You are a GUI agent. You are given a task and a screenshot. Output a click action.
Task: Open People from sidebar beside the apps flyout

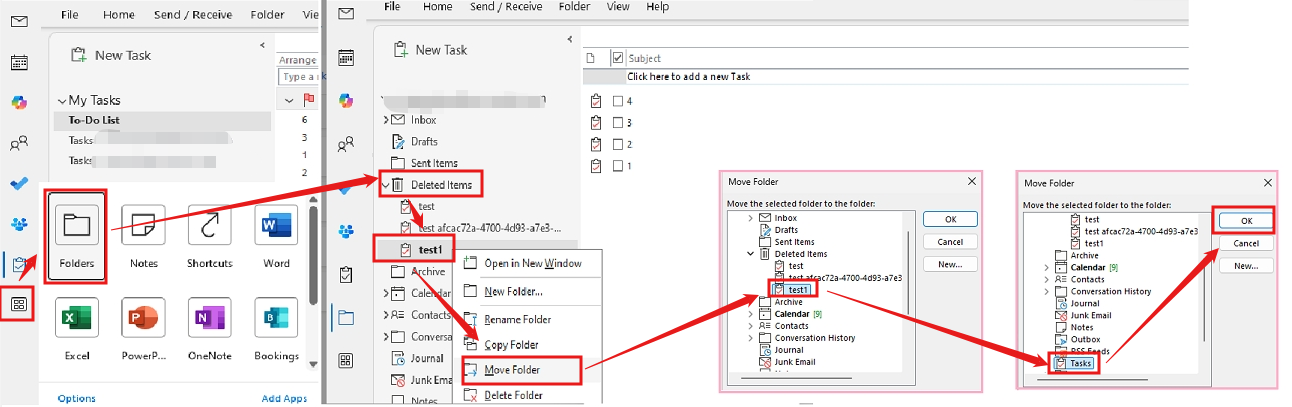(x=19, y=144)
